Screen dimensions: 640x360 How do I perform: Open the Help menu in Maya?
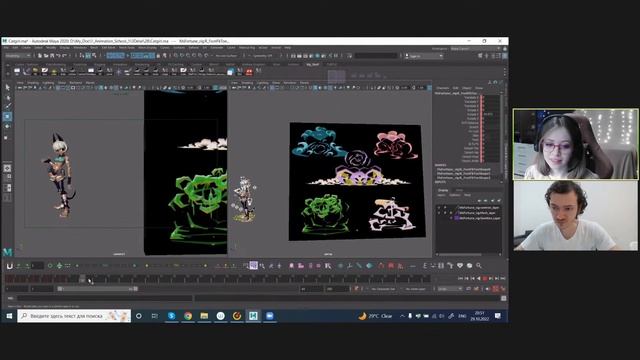(288, 48)
